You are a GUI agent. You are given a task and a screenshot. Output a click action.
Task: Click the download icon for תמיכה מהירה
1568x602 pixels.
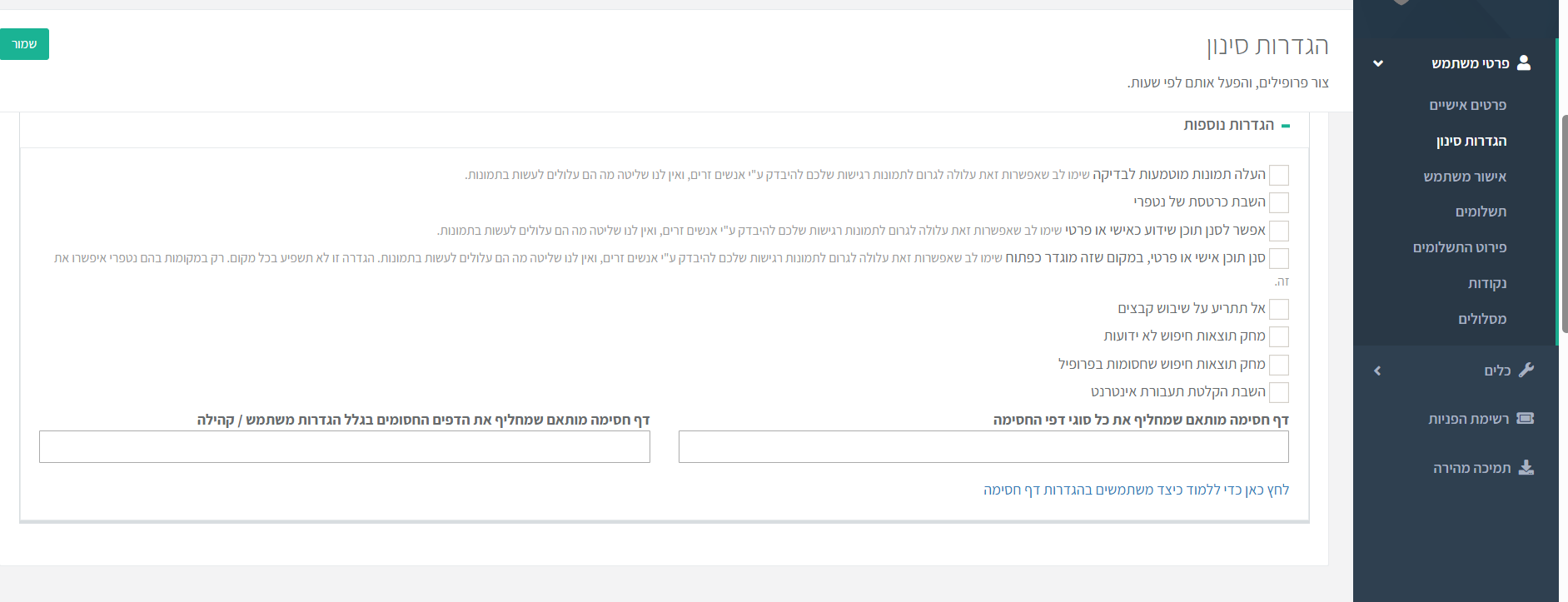click(x=1526, y=467)
